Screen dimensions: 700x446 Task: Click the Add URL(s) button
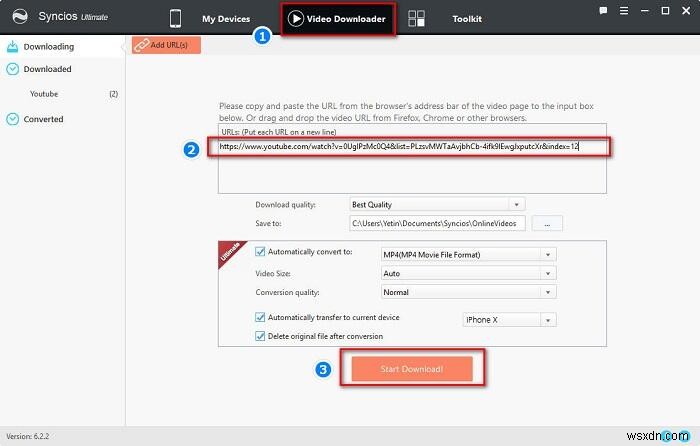(x=166, y=45)
